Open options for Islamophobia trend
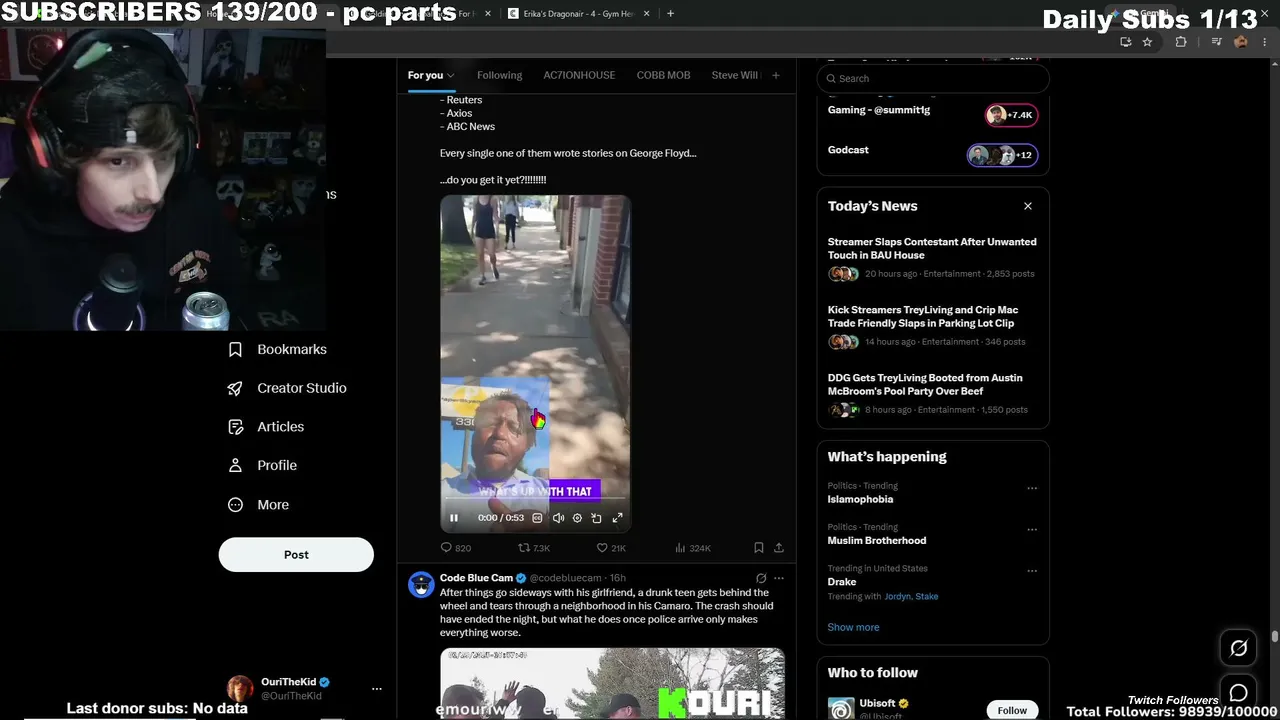Image resolution: width=1280 pixels, height=720 pixels. tap(1032, 489)
